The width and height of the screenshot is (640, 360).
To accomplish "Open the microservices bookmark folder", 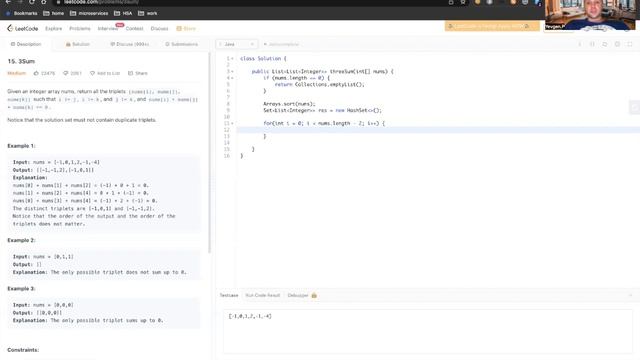I will click(x=89, y=13).
